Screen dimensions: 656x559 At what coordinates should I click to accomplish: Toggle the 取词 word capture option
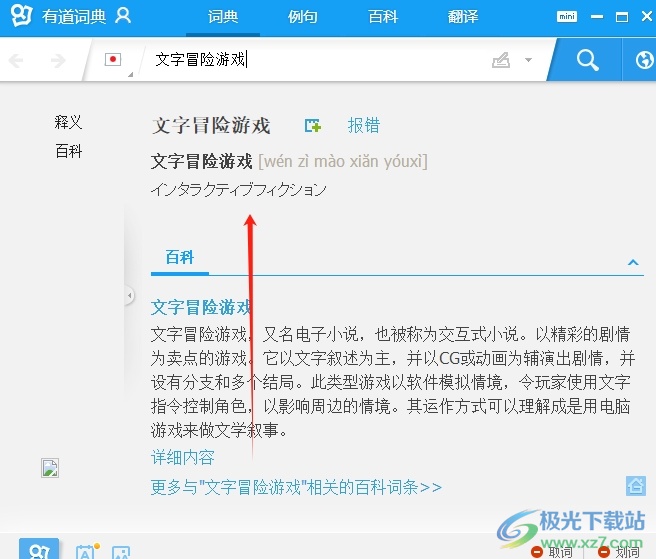coord(552,551)
